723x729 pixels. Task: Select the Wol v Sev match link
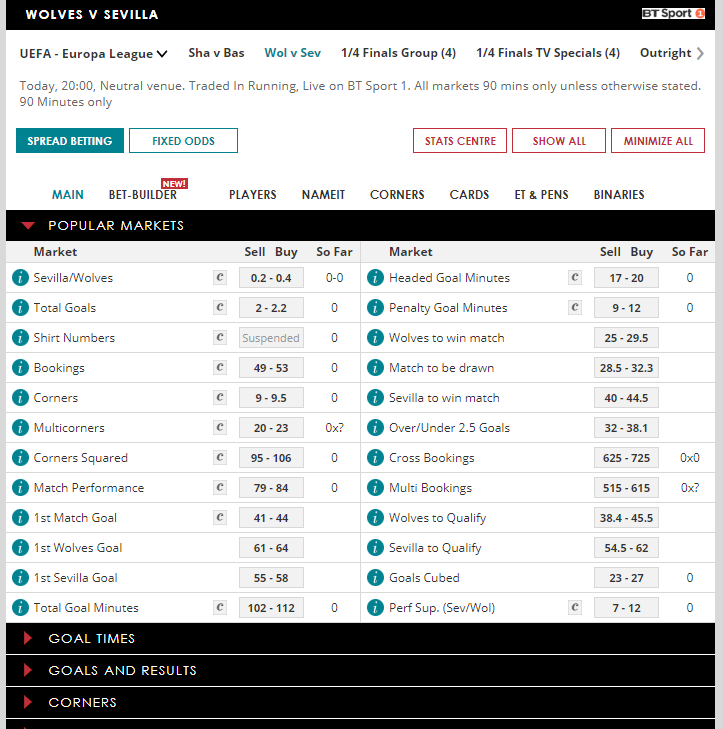(292, 53)
